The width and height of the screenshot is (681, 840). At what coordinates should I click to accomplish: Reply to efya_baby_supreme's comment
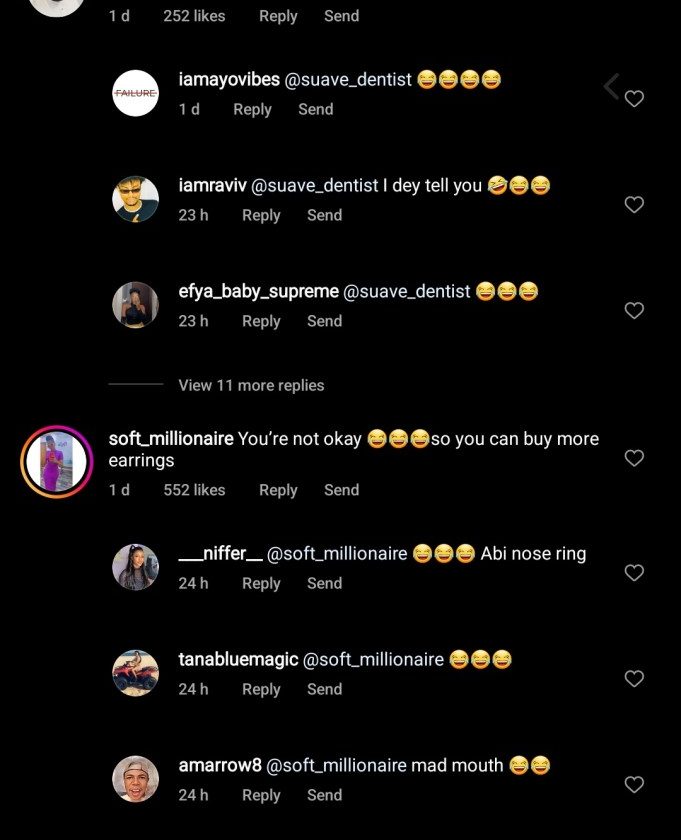261,321
